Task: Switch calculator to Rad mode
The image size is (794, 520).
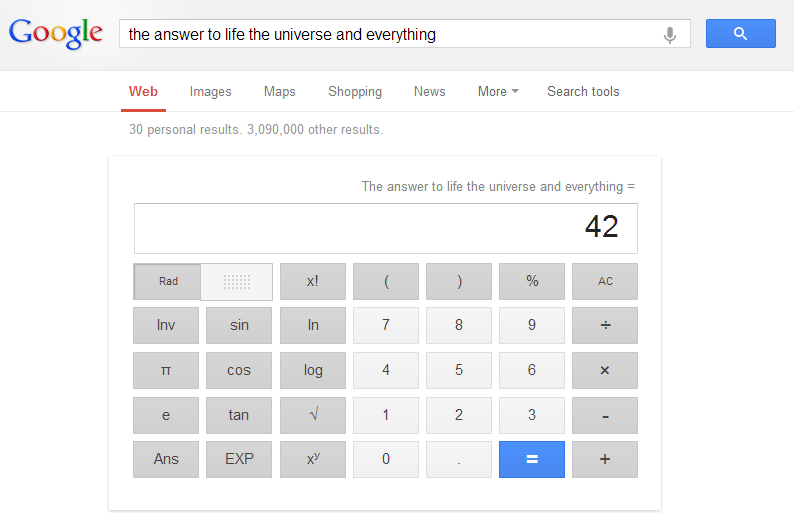Action: [x=168, y=282]
